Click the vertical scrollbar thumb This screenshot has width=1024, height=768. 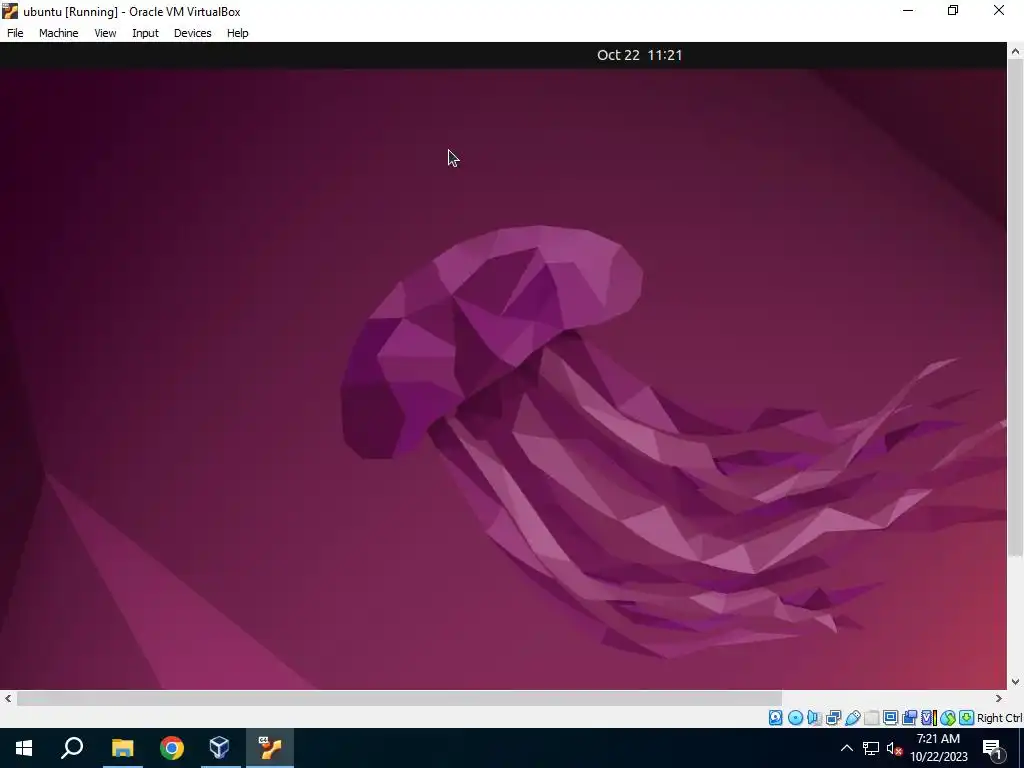click(1016, 308)
